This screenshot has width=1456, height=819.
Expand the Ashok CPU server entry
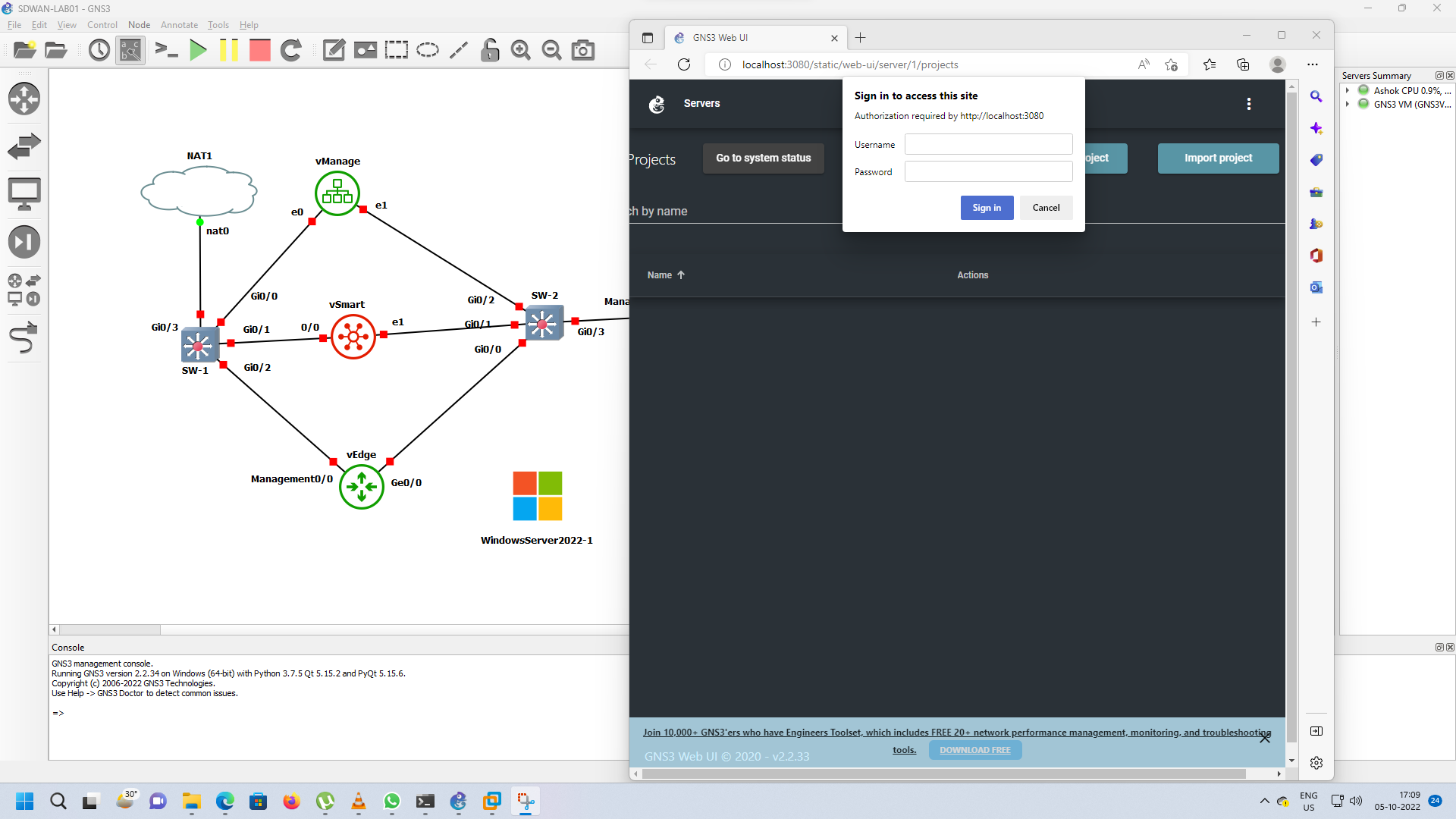[1348, 89]
